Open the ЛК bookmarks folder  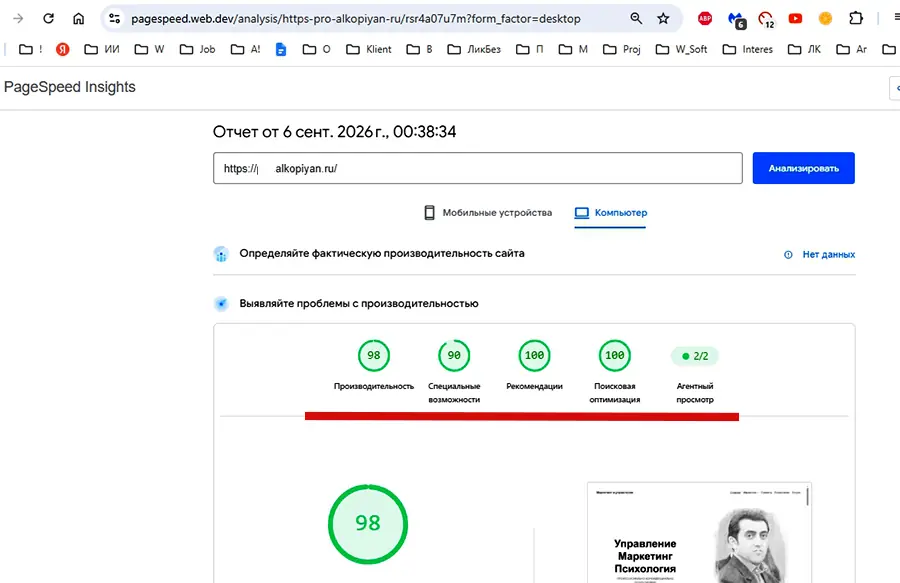804,49
